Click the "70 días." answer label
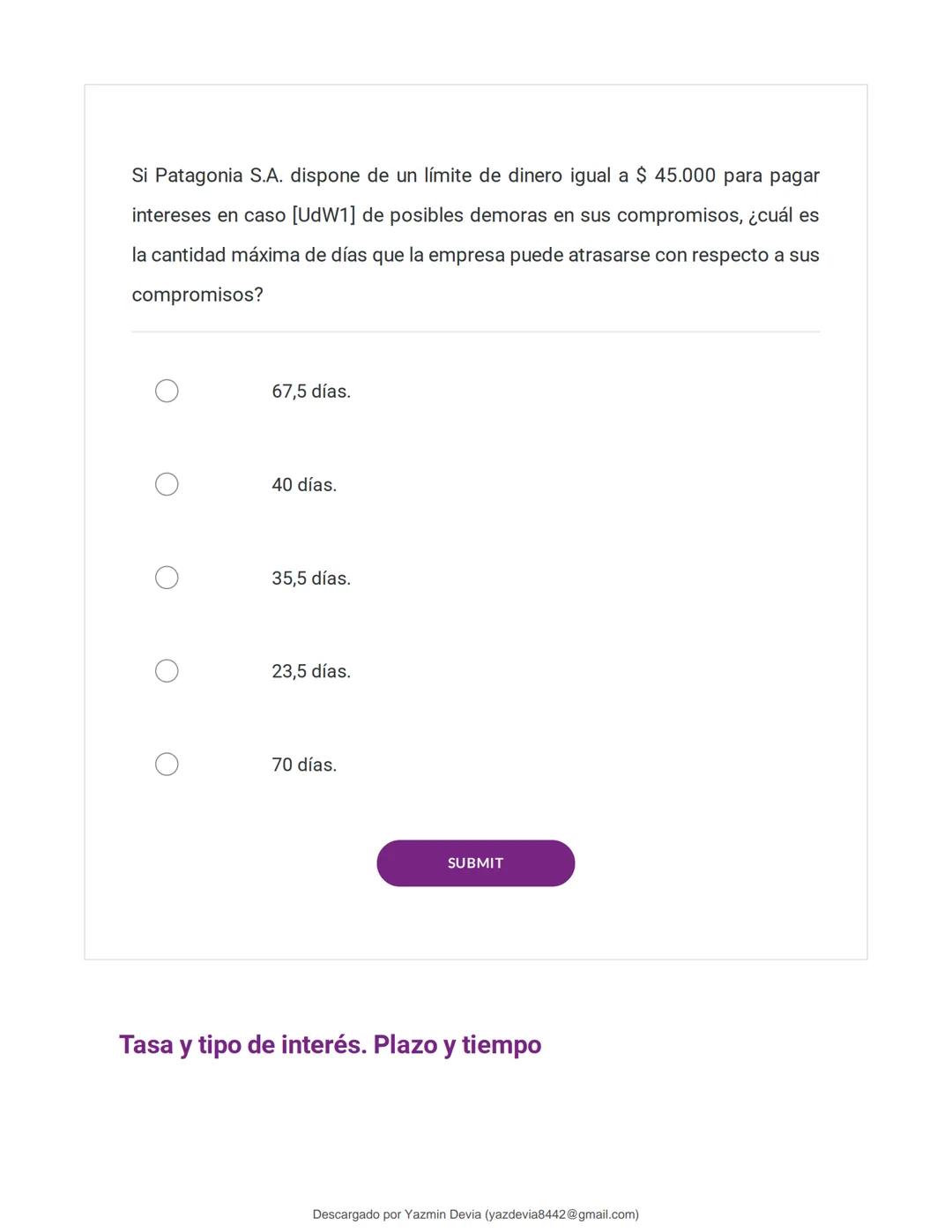Viewport: 952px width, 1232px height. 303,765
